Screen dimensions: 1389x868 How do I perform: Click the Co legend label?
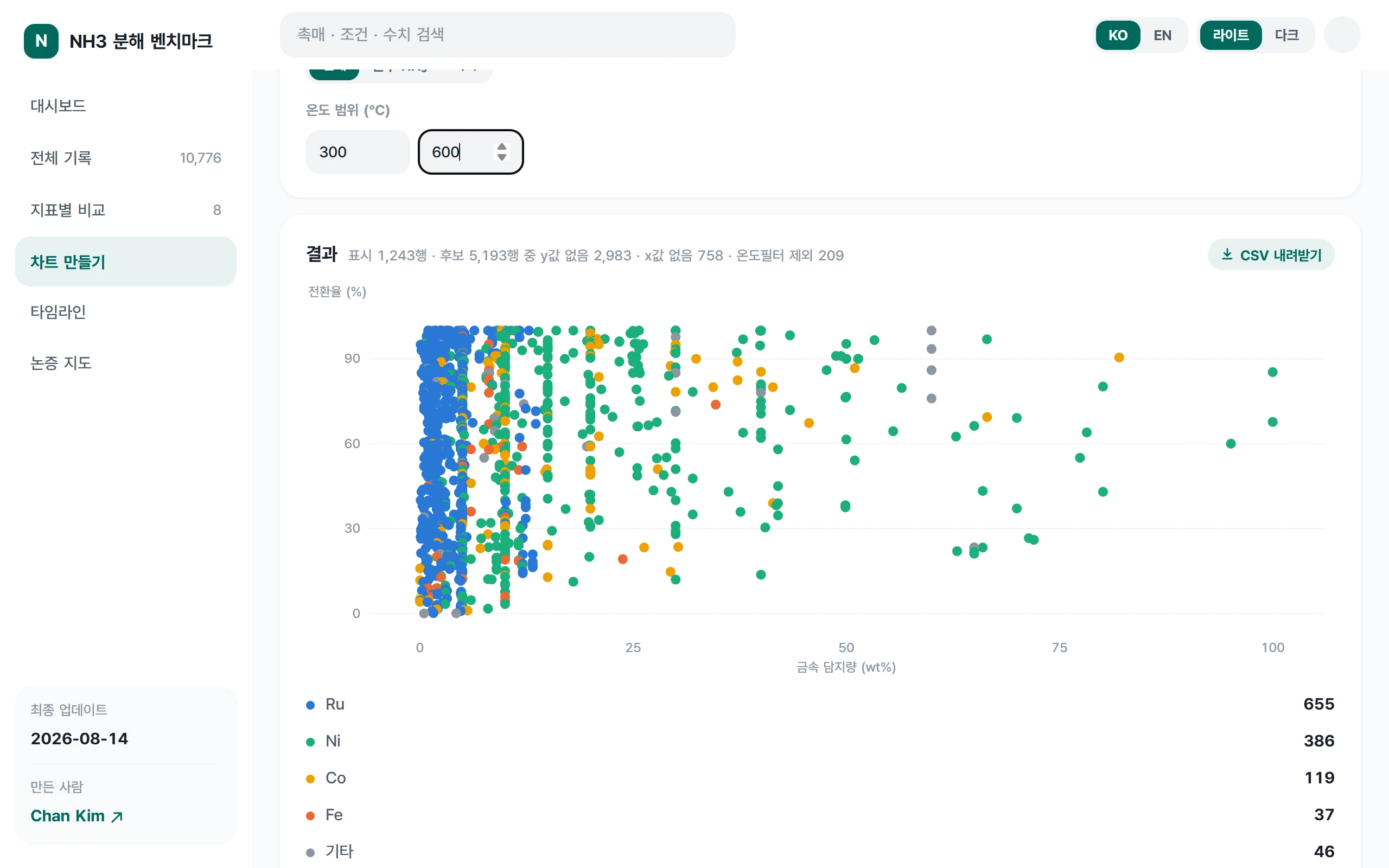click(x=335, y=778)
